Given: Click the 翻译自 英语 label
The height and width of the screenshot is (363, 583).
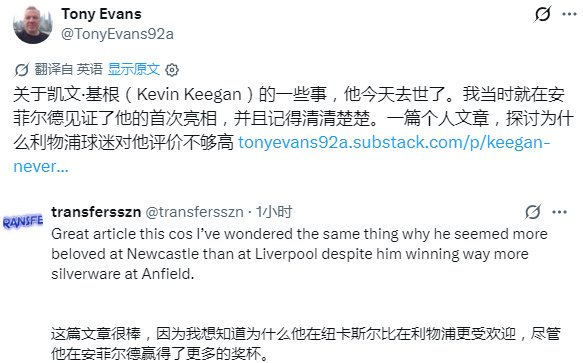Looking at the screenshot, I should [69, 69].
